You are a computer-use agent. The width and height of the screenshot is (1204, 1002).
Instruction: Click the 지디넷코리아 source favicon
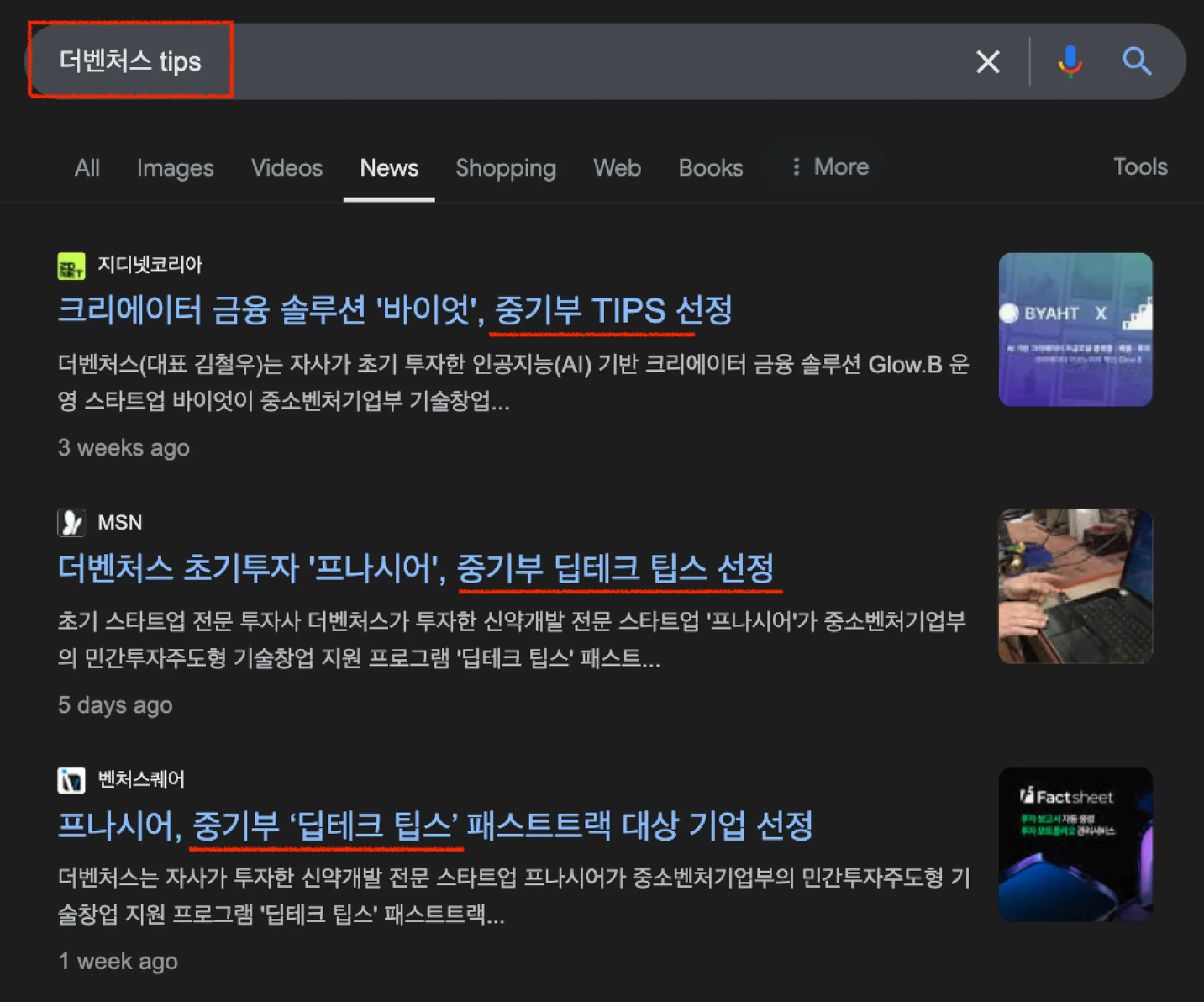pyautogui.click(x=71, y=266)
